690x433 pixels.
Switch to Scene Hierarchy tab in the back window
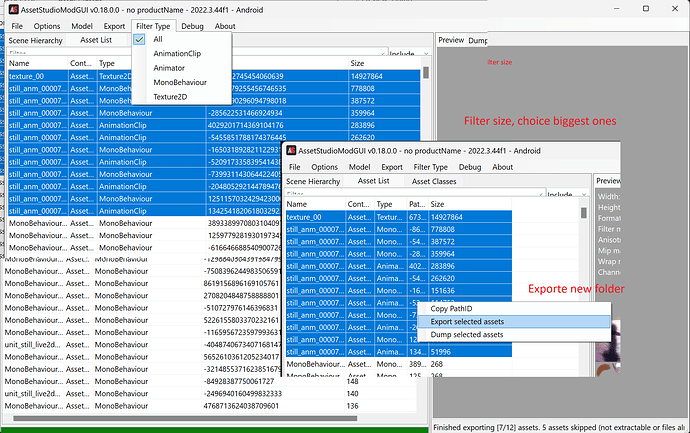coord(35,40)
